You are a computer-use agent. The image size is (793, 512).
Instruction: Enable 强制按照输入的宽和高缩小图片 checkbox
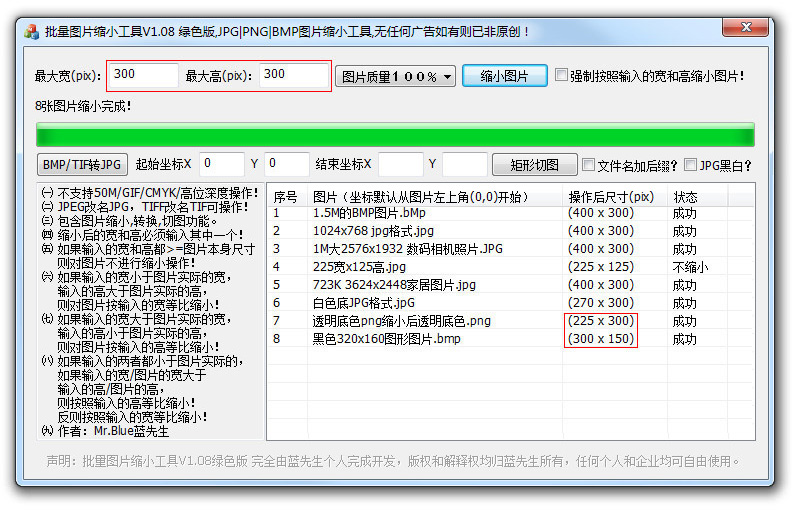pos(562,76)
